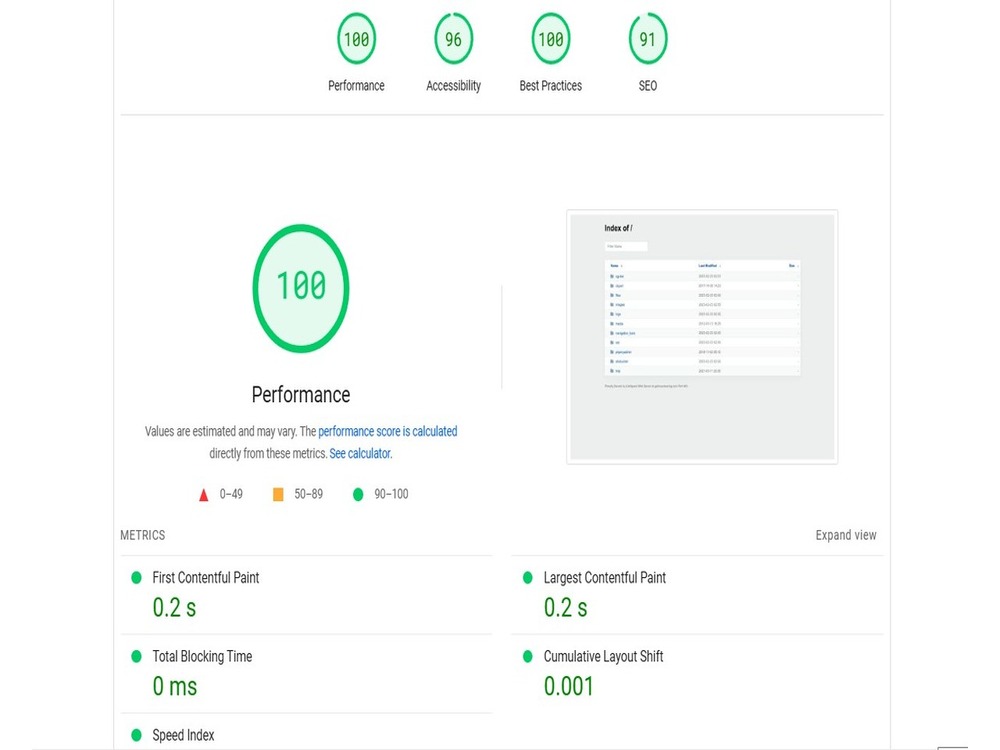Click the large 100 Performance gauge
The image size is (1000, 750).
[300, 288]
